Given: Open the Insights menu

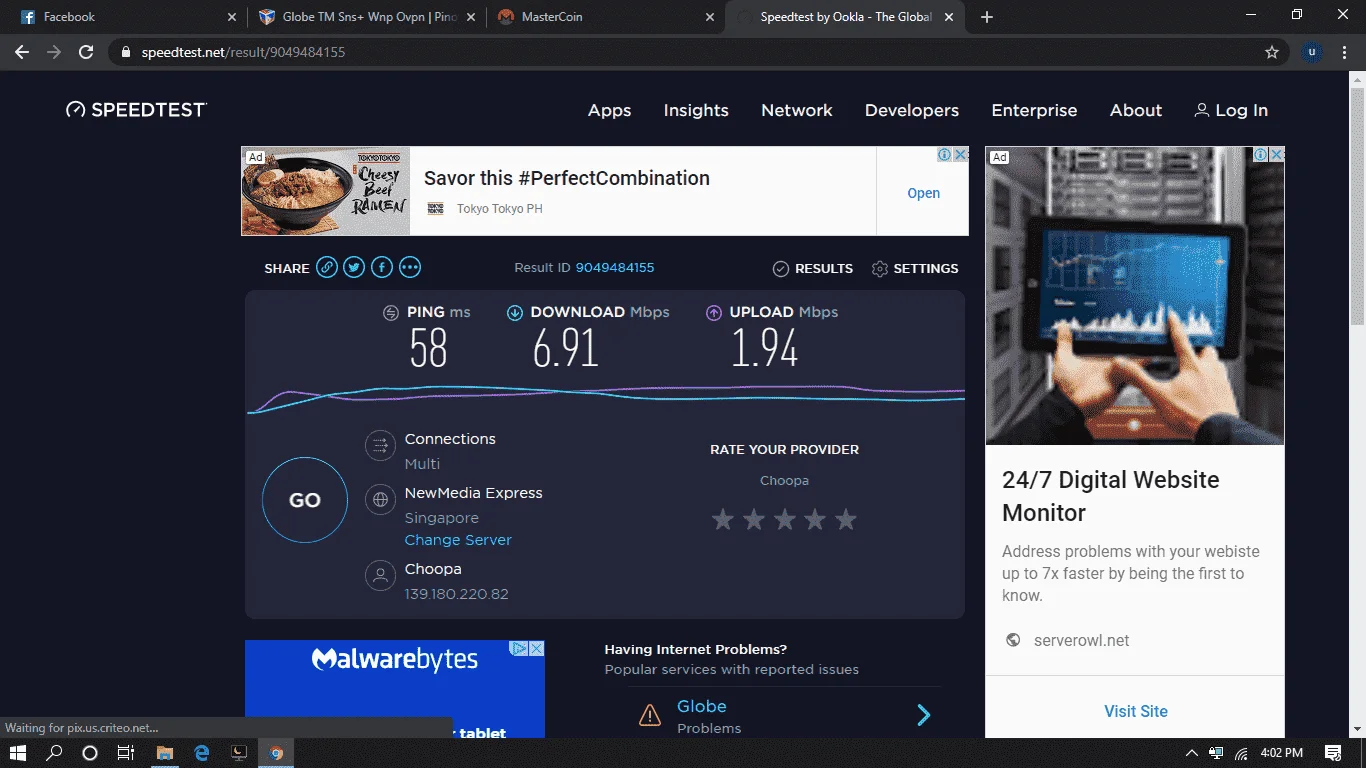Looking at the screenshot, I should coord(696,110).
